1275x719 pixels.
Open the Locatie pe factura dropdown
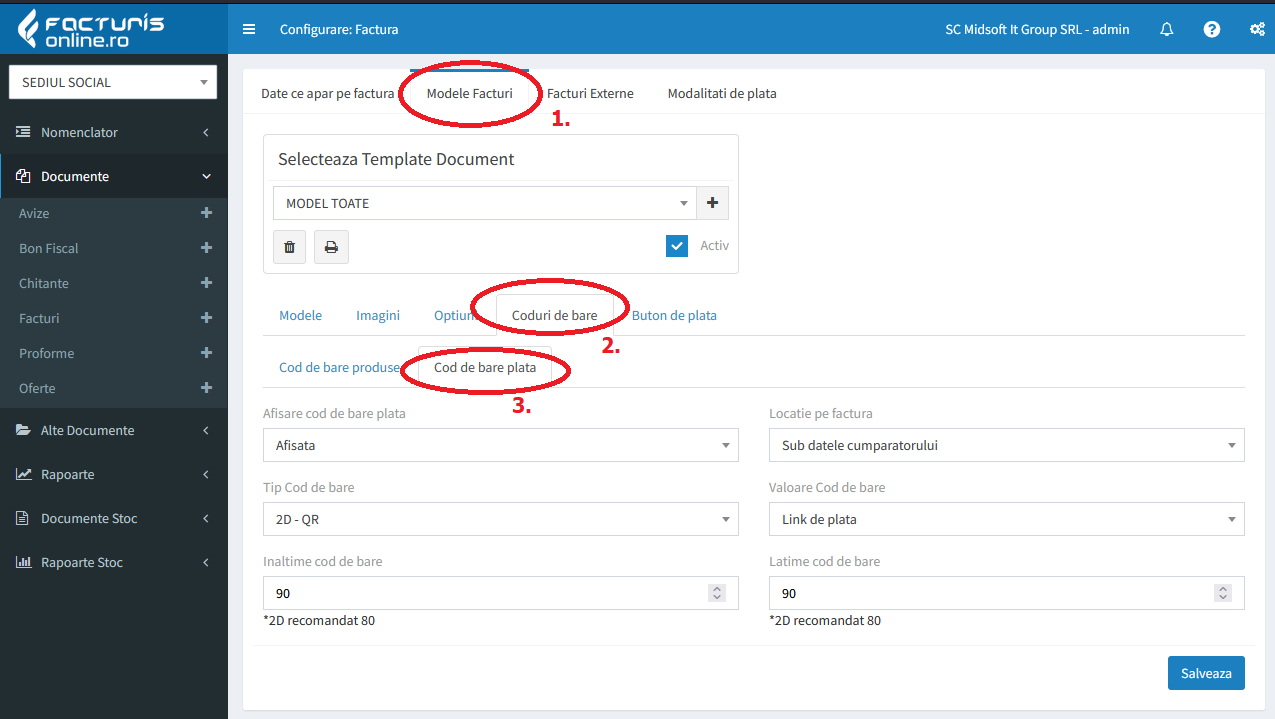(x=1007, y=445)
